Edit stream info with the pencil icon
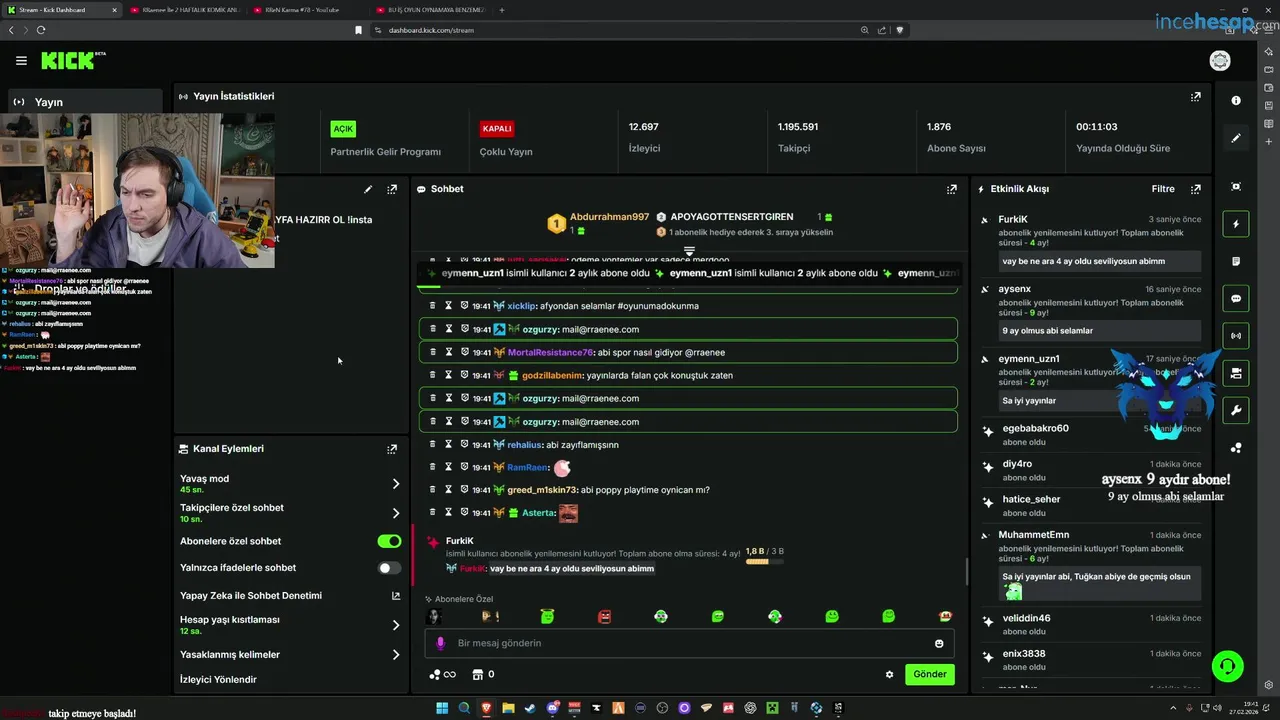The width and height of the screenshot is (1280, 720). click(368, 189)
